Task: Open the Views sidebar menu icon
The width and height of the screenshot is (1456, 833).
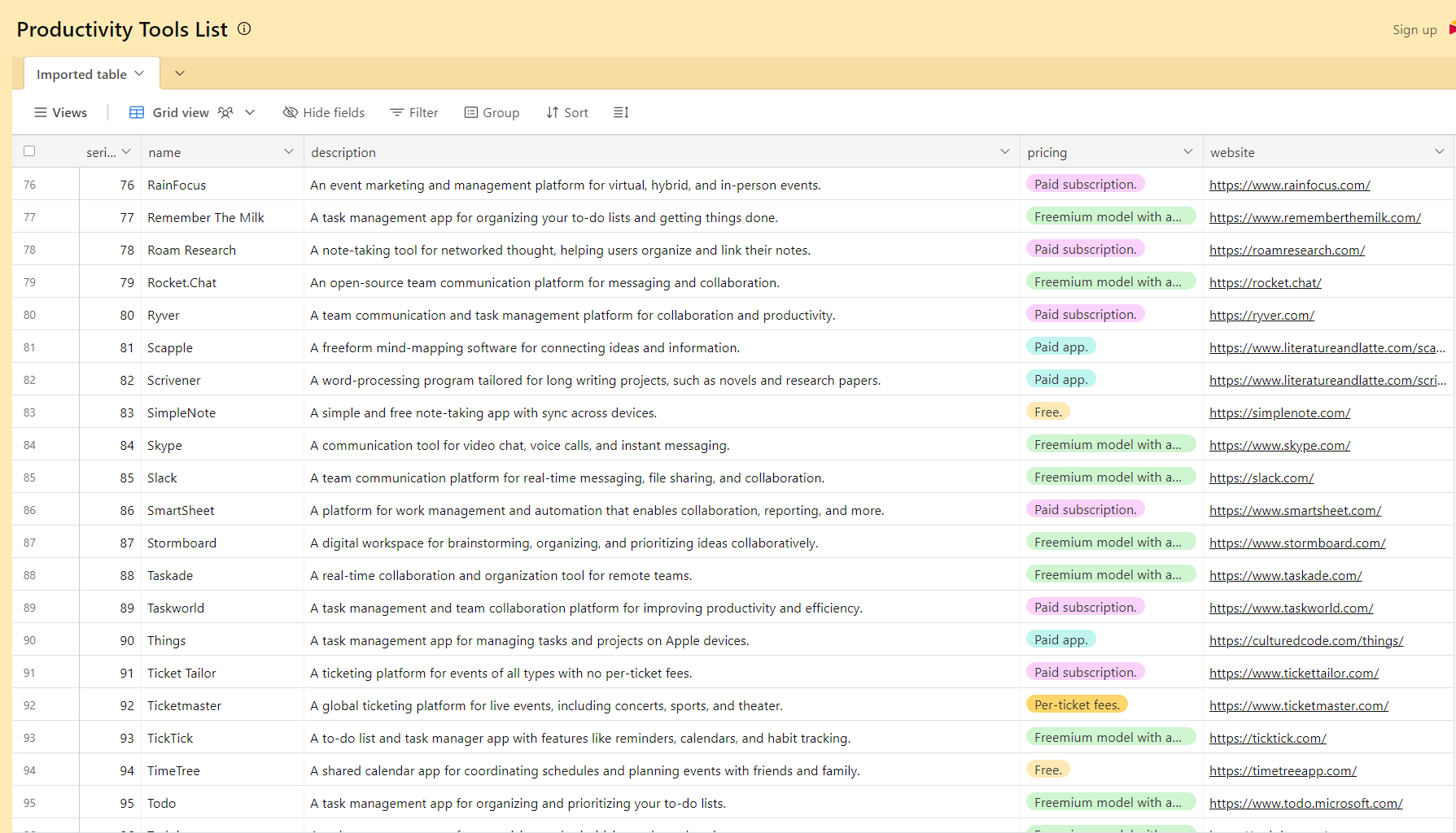Action: click(40, 113)
